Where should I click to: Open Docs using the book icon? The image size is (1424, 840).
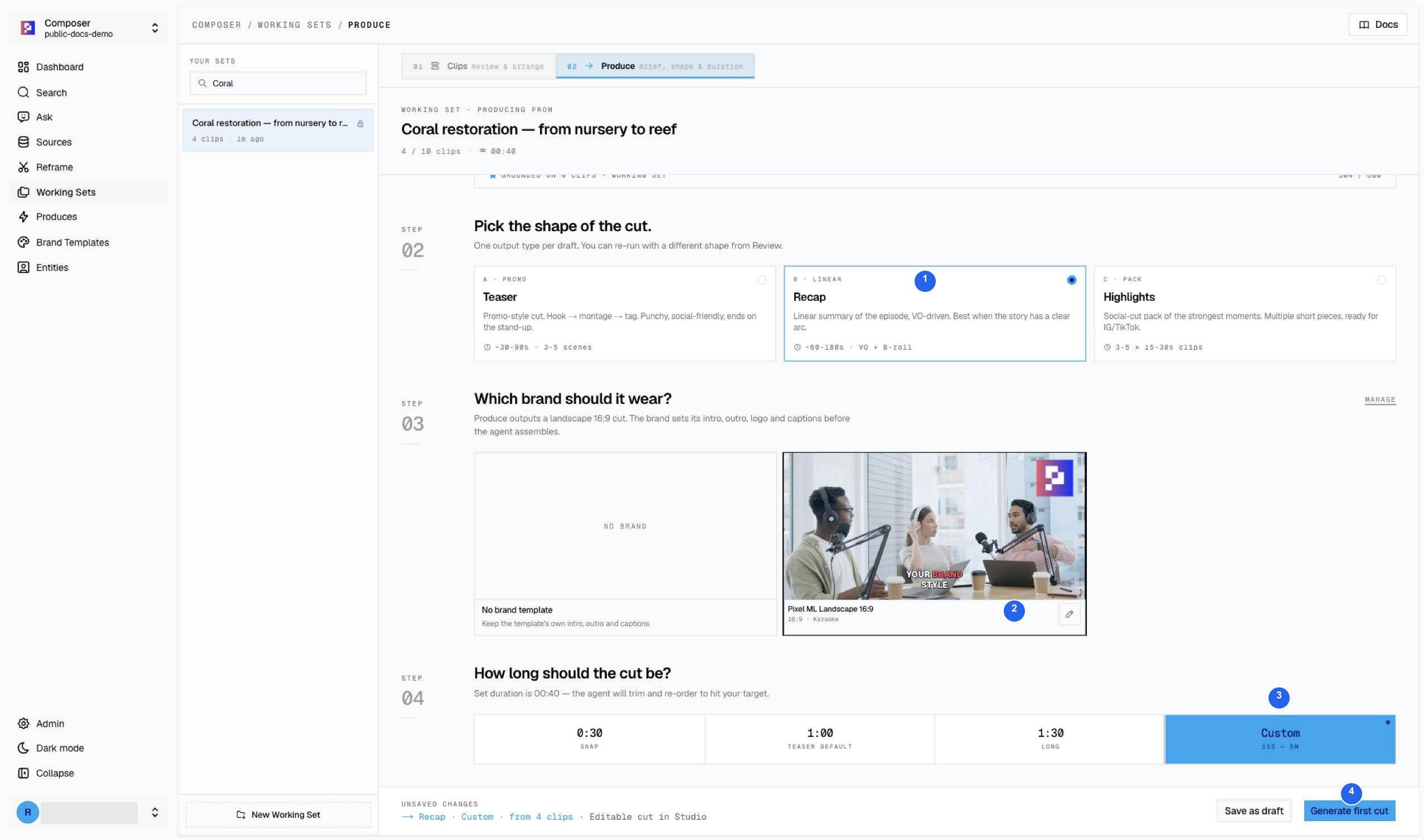[1364, 25]
